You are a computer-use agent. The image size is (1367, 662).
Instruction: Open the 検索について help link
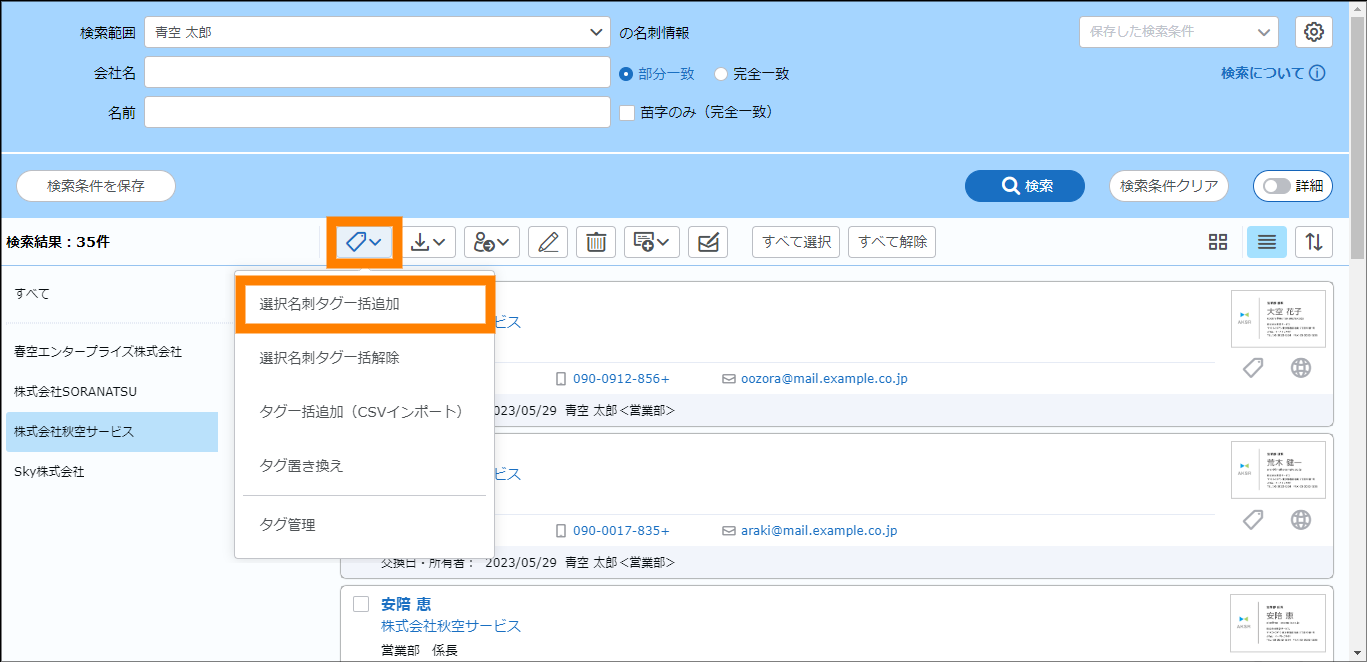tap(1272, 73)
